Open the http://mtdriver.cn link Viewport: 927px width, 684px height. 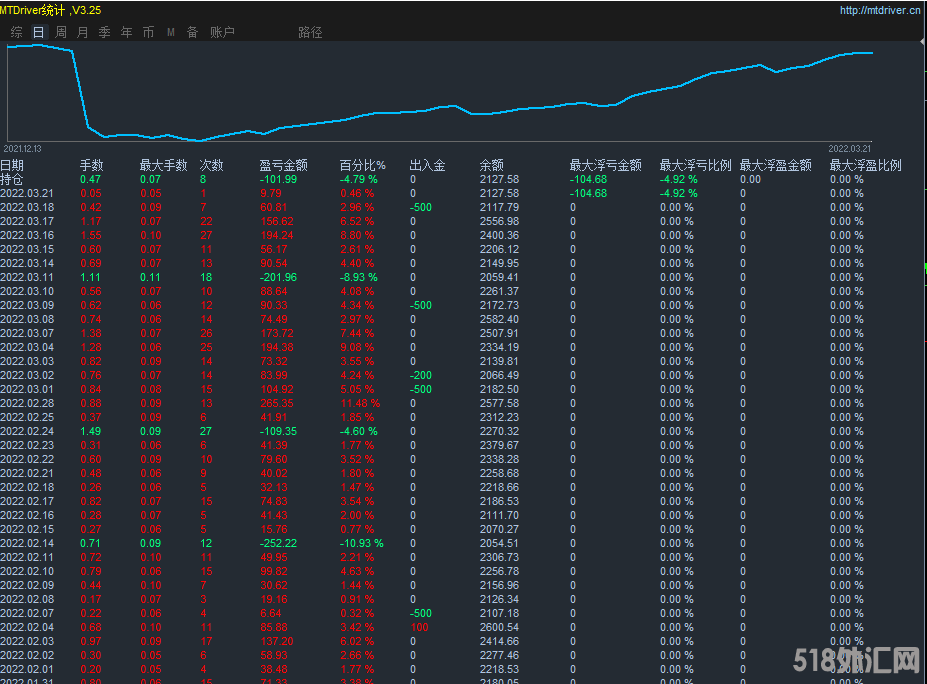click(879, 11)
